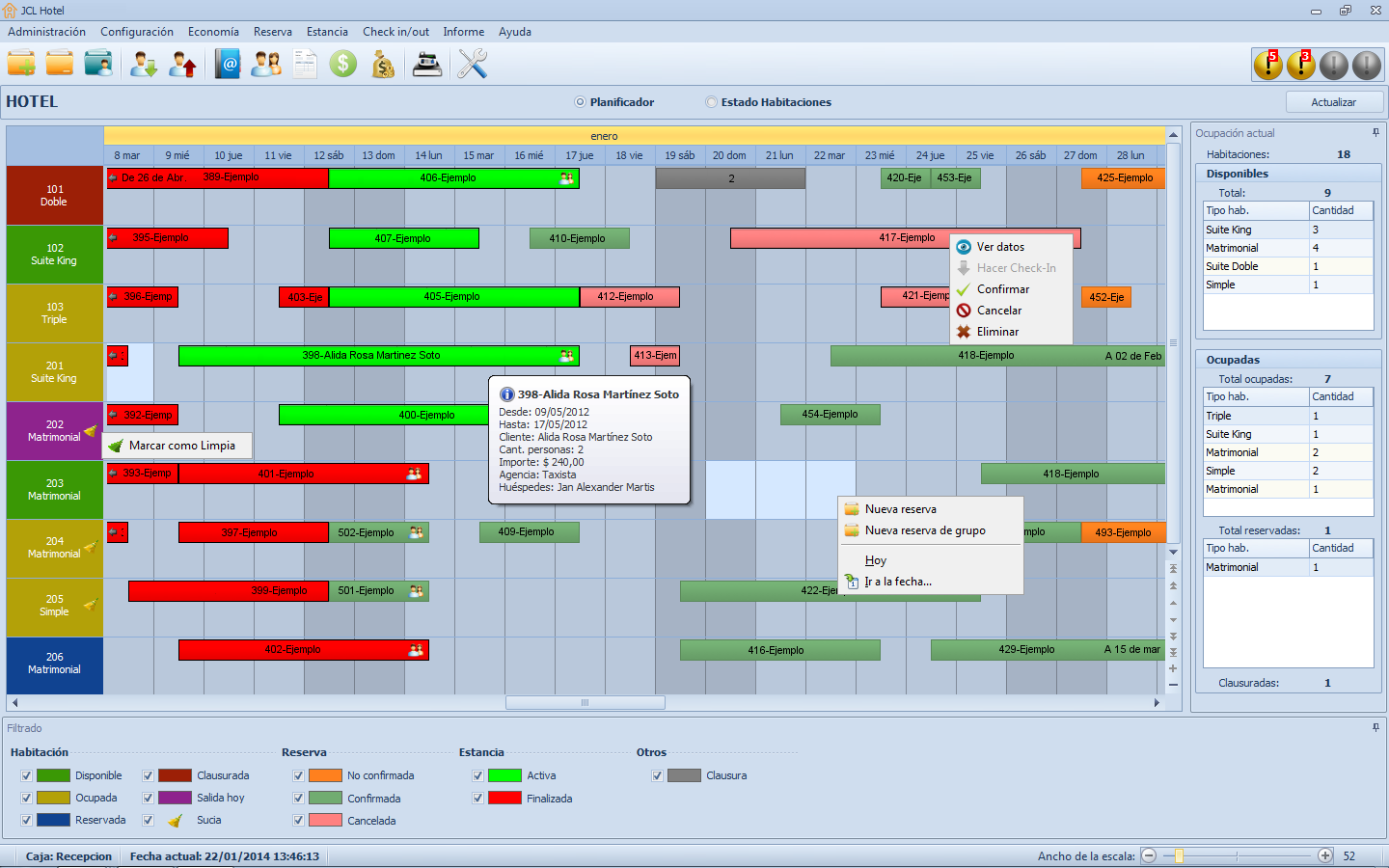Uncheck the Activa stay filter checkbox
The height and width of the screenshot is (868, 1389).
pyautogui.click(x=477, y=775)
